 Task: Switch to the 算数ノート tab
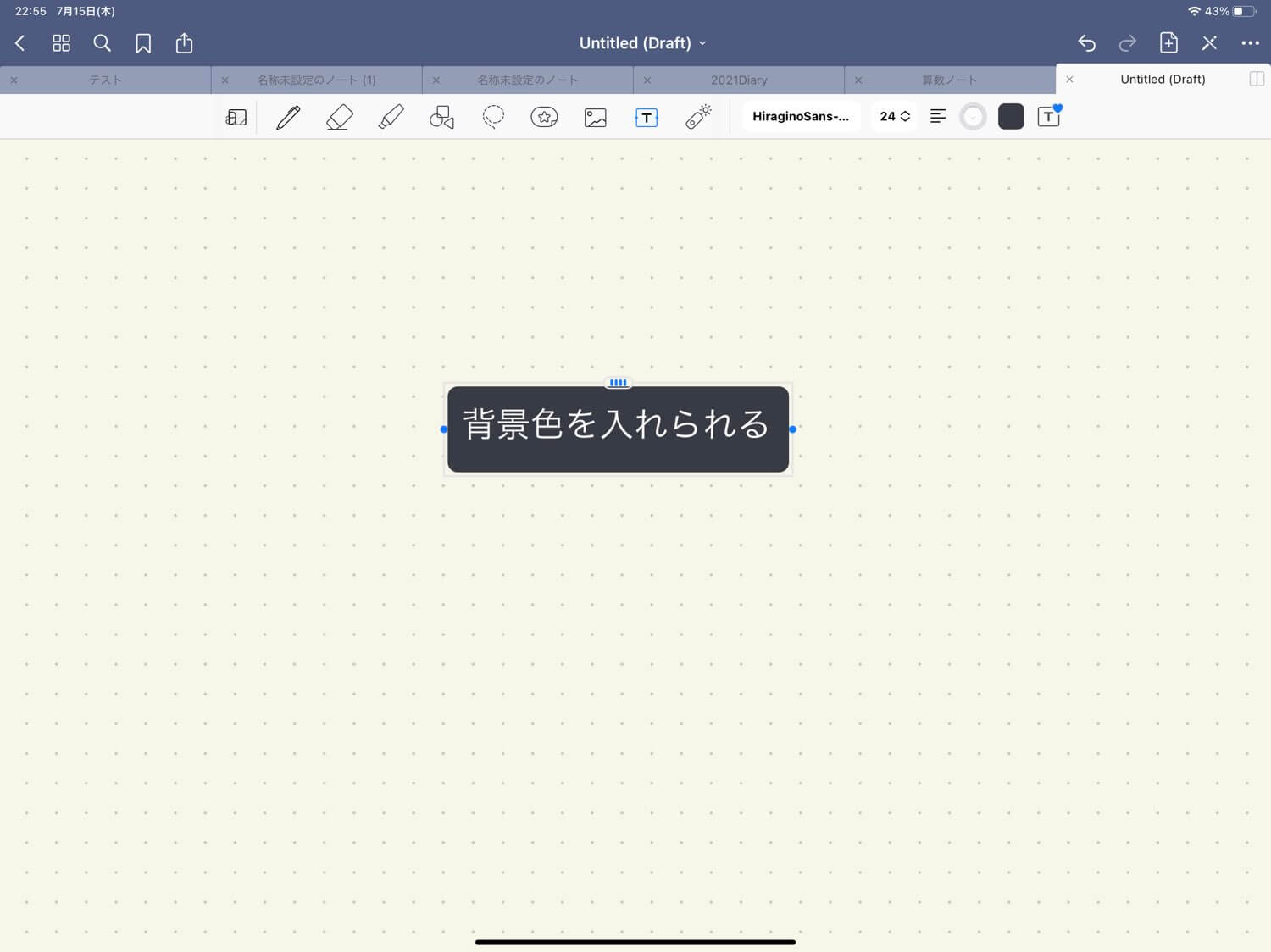tap(949, 80)
